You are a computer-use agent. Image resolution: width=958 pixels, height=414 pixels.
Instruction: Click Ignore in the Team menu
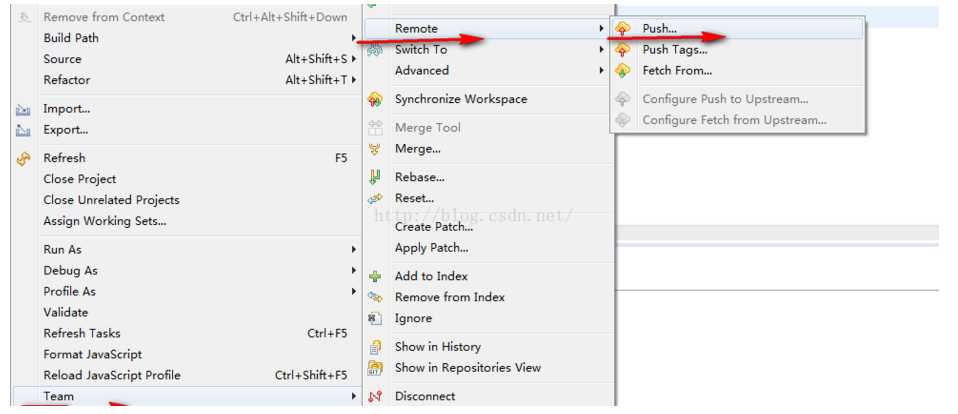413,318
